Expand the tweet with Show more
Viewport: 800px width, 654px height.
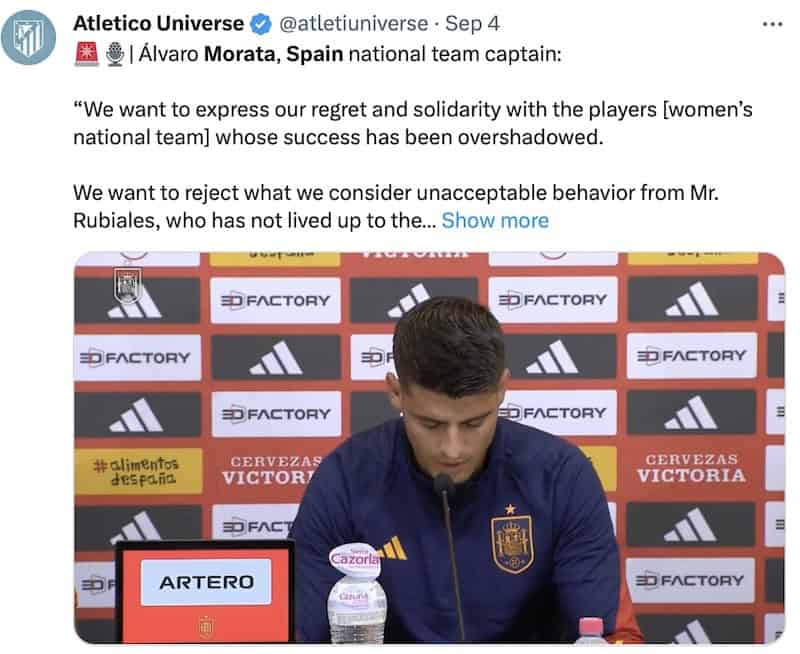(x=495, y=220)
